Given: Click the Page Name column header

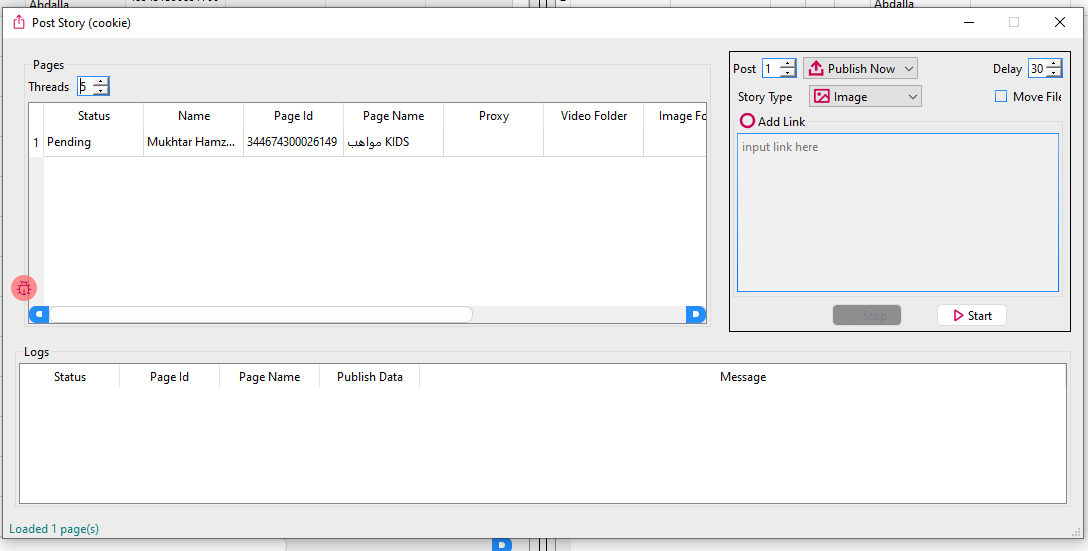Looking at the screenshot, I should [x=393, y=116].
